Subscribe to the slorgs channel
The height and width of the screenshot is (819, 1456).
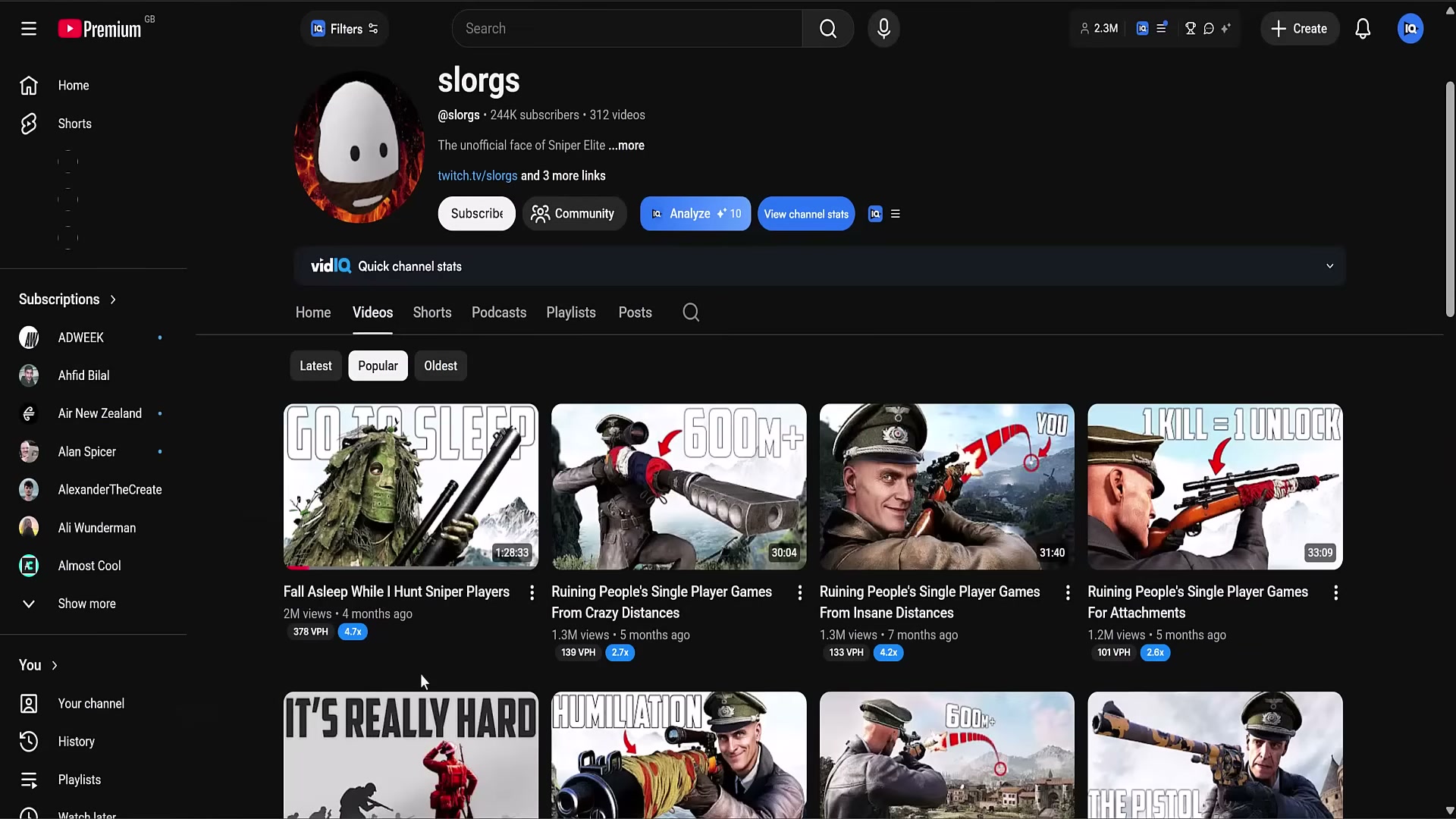476,214
